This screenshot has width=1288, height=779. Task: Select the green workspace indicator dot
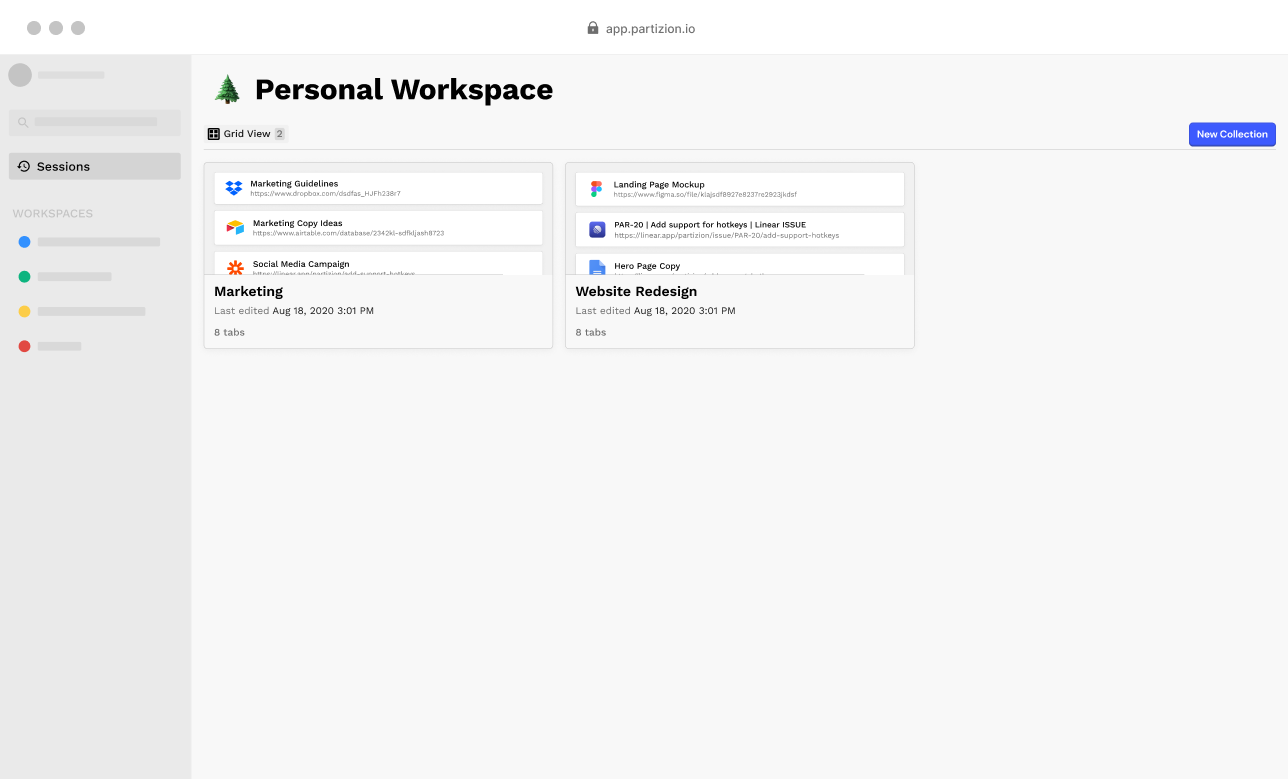26,276
